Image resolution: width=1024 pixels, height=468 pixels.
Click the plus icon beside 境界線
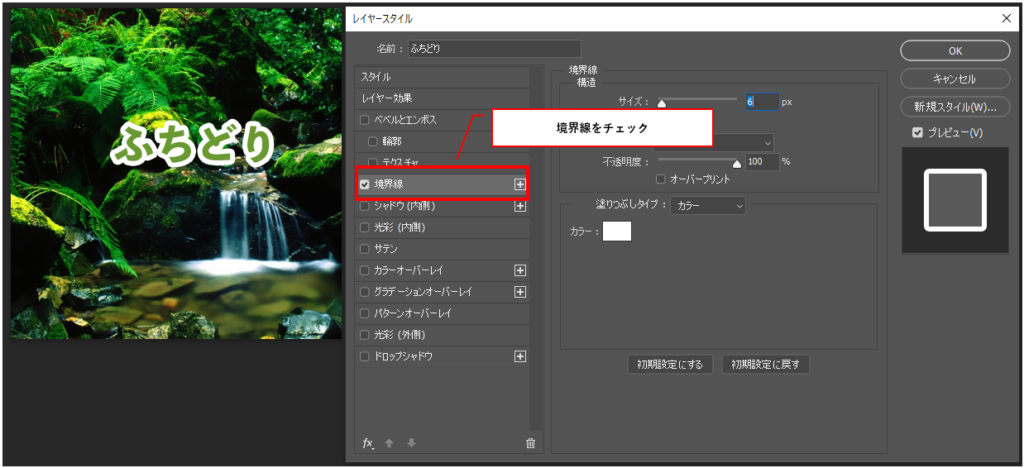(x=519, y=184)
